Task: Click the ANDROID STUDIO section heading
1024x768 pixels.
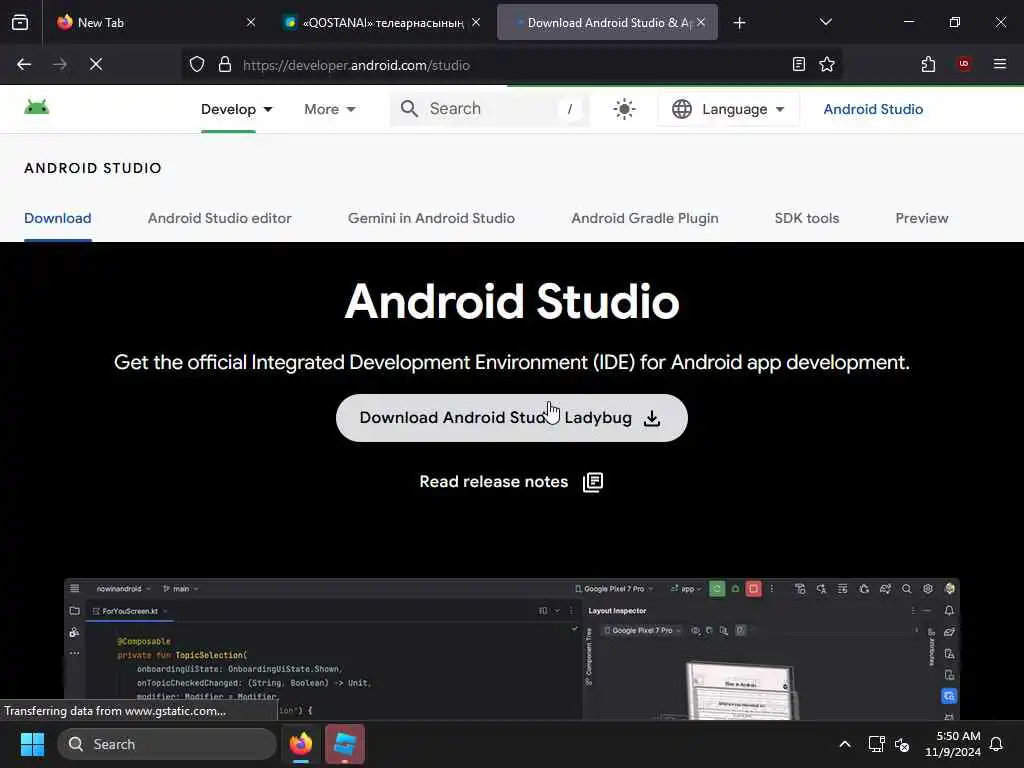Action: [x=93, y=168]
